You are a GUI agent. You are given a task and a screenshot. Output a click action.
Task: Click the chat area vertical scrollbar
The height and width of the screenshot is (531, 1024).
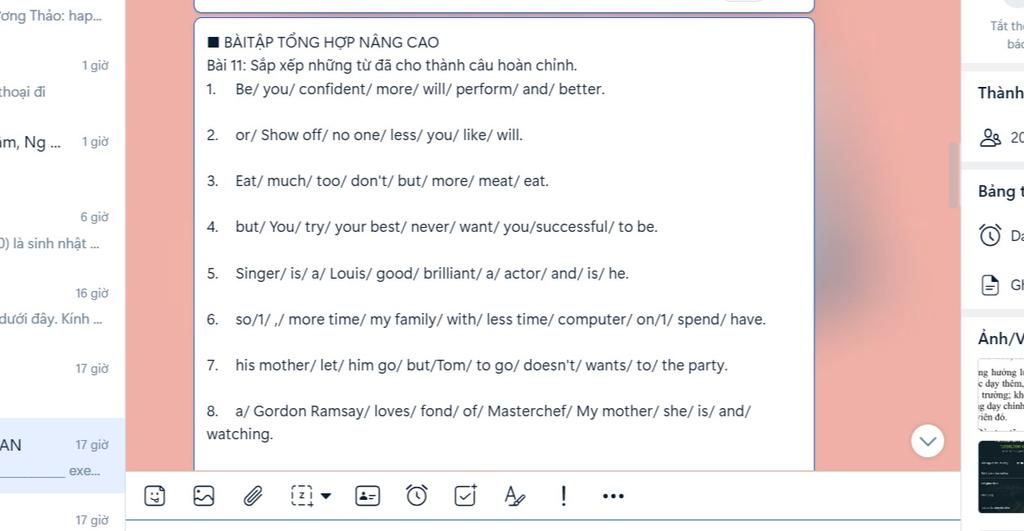tap(953, 175)
